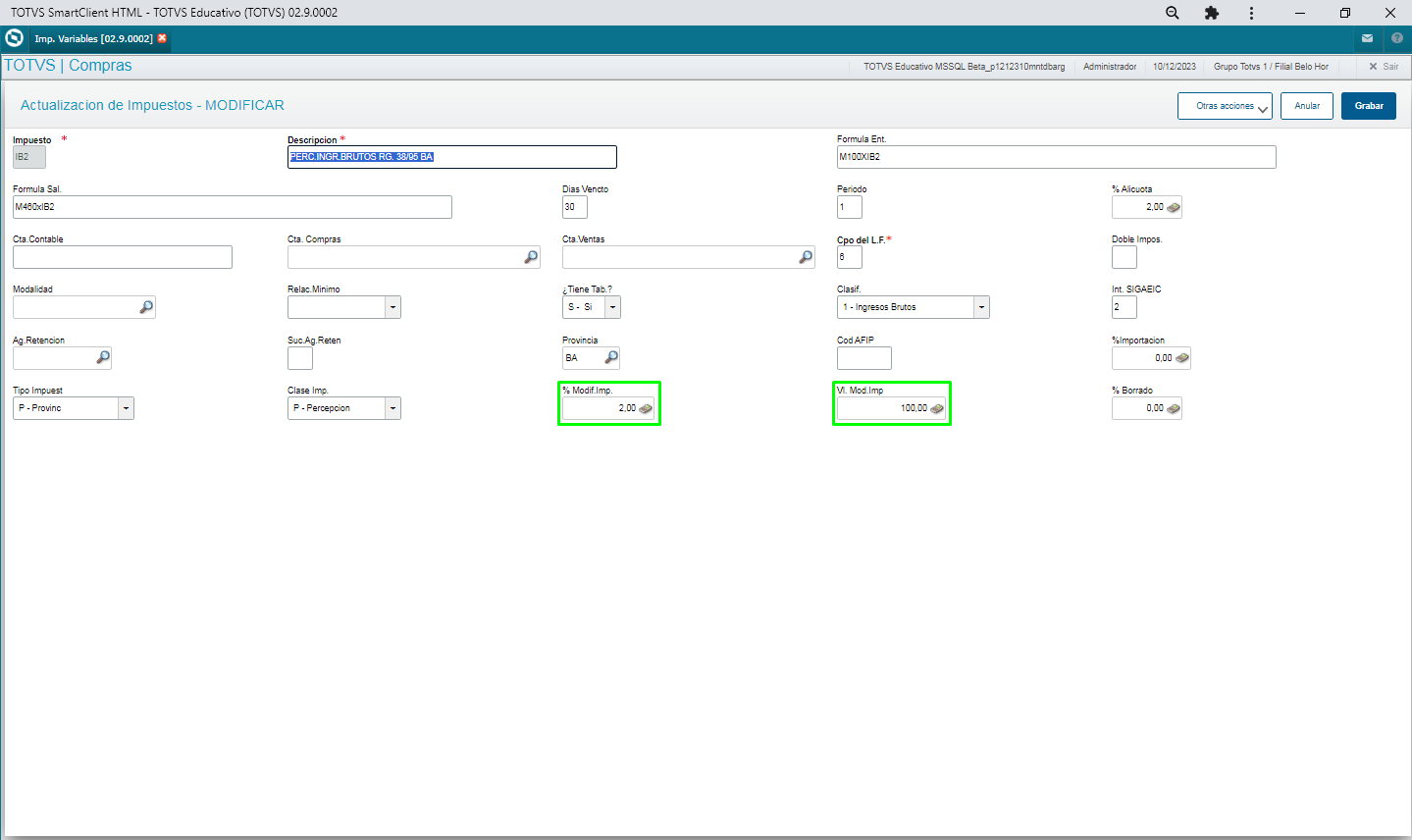Open the Modalidad lookup magnifier
Viewport: 1412px width, 840px height.
[x=146, y=307]
